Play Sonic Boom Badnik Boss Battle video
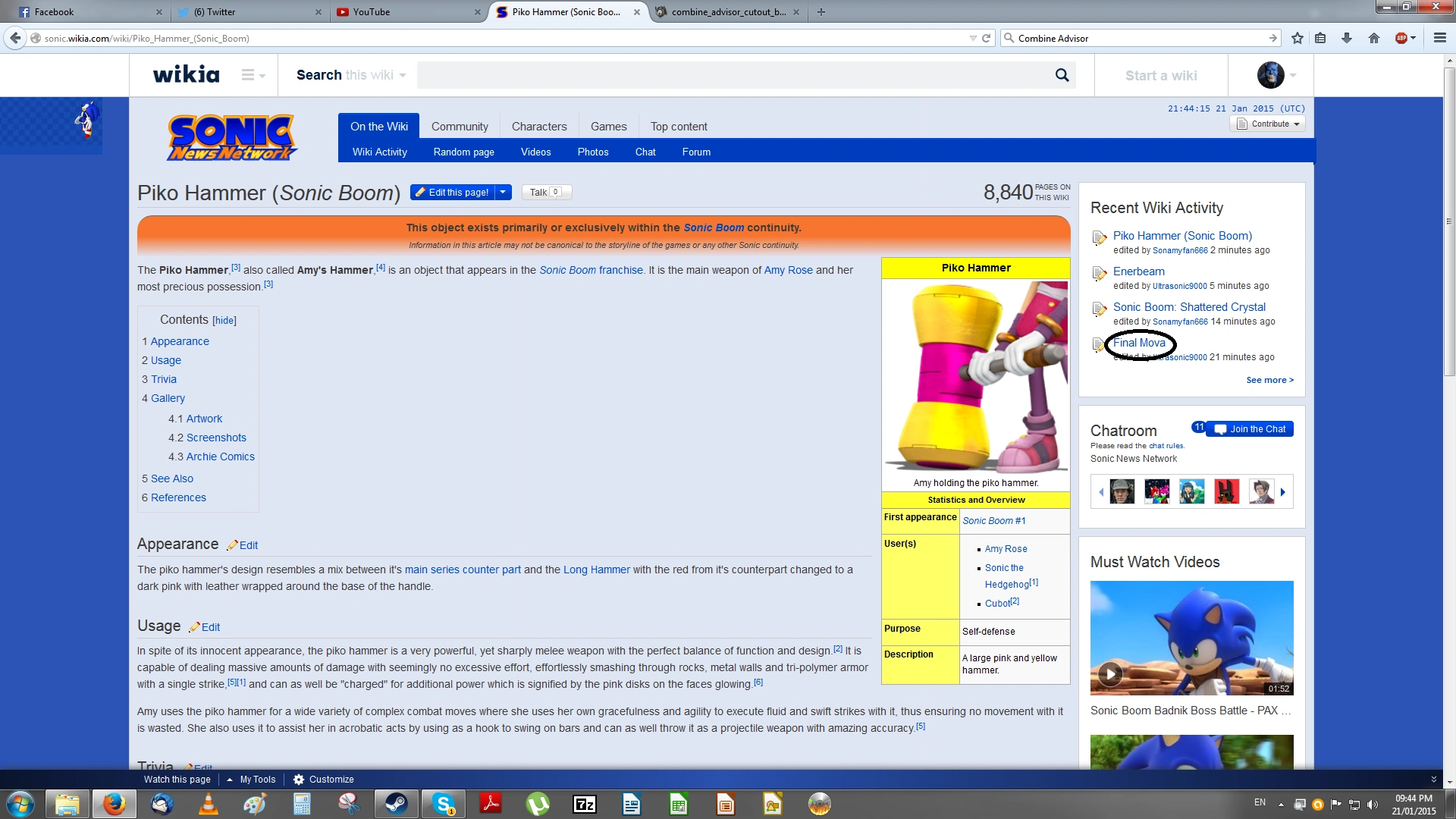This screenshot has height=819, width=1456. tap(1110, 673)
